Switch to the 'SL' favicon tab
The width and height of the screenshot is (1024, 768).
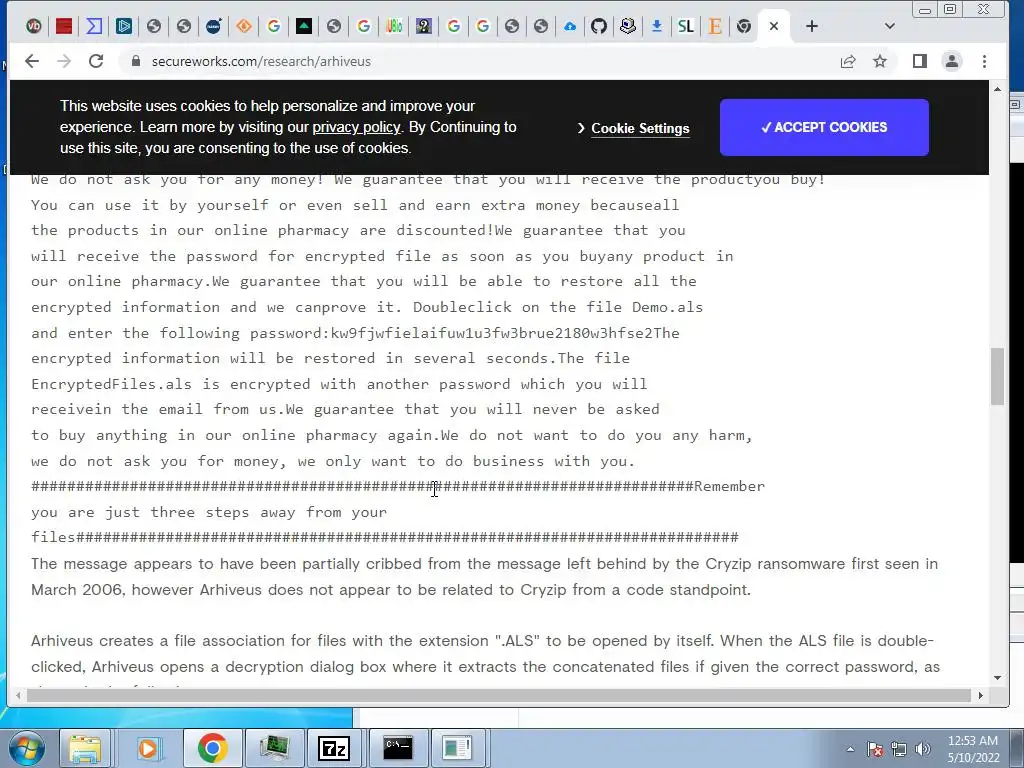(x=686, y=26)
